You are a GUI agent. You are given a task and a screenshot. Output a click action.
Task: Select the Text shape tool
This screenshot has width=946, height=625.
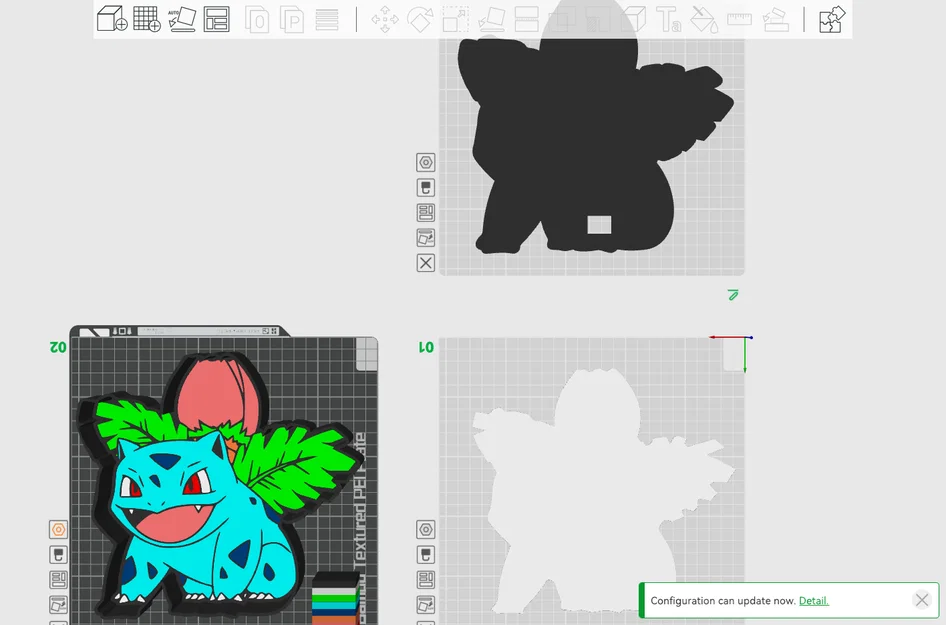coord(668,19)
